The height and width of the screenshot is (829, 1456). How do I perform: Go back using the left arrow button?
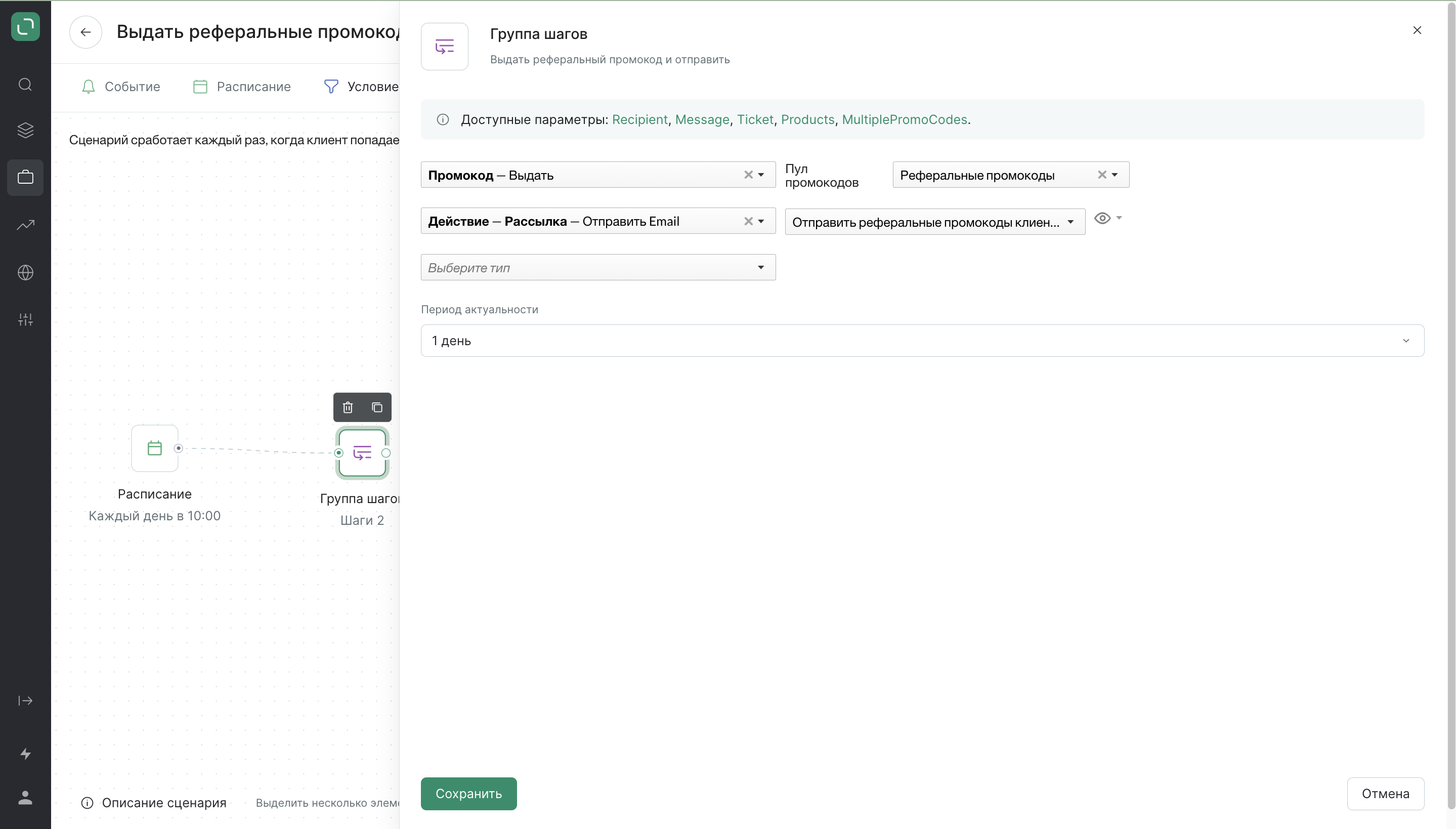tap(85, 32)
